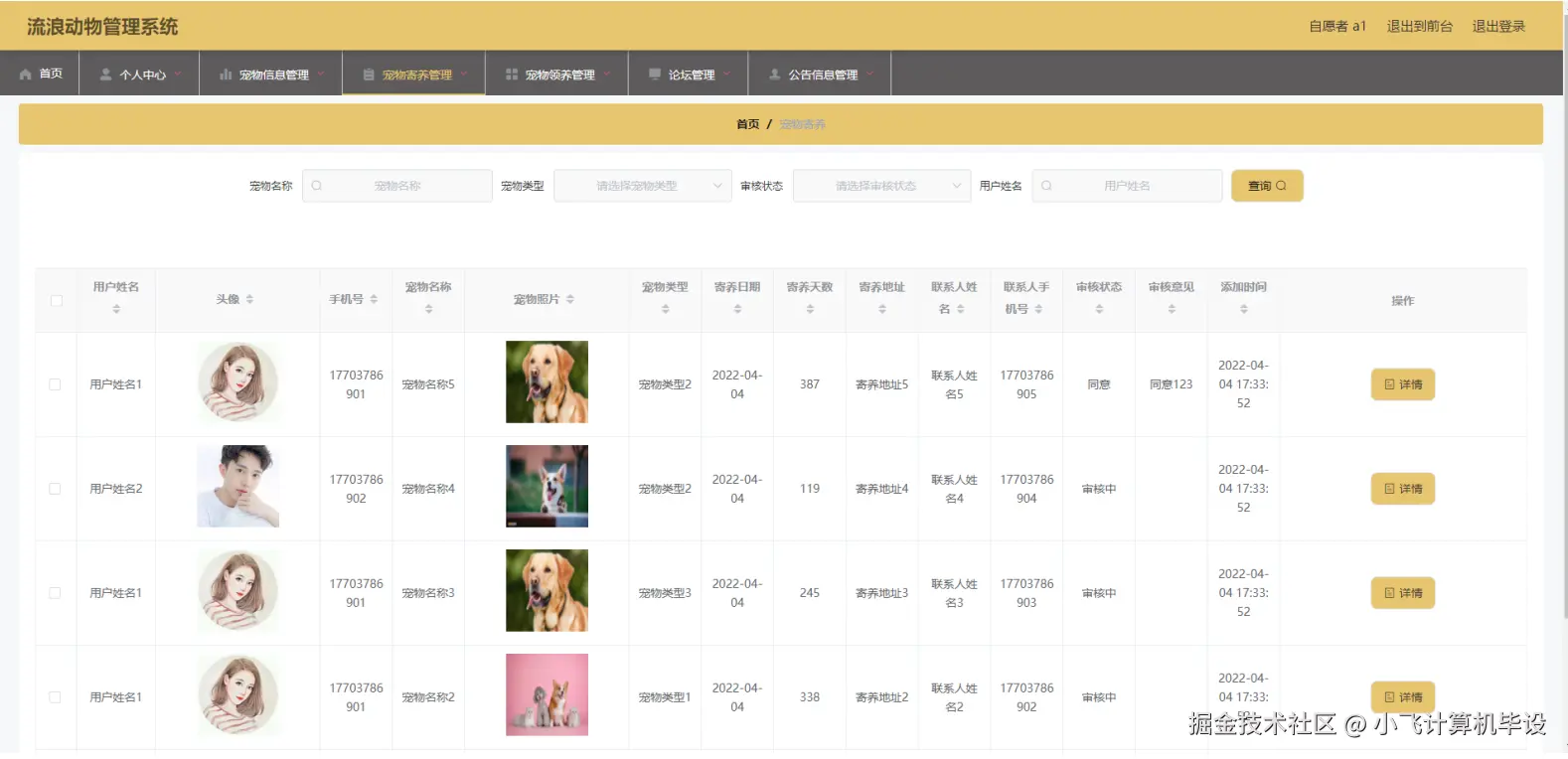Viewport: 1568px width, 759px height.
Task: Sort the table by the 用户姓名 column arrows
Action: tap(116, 309)
